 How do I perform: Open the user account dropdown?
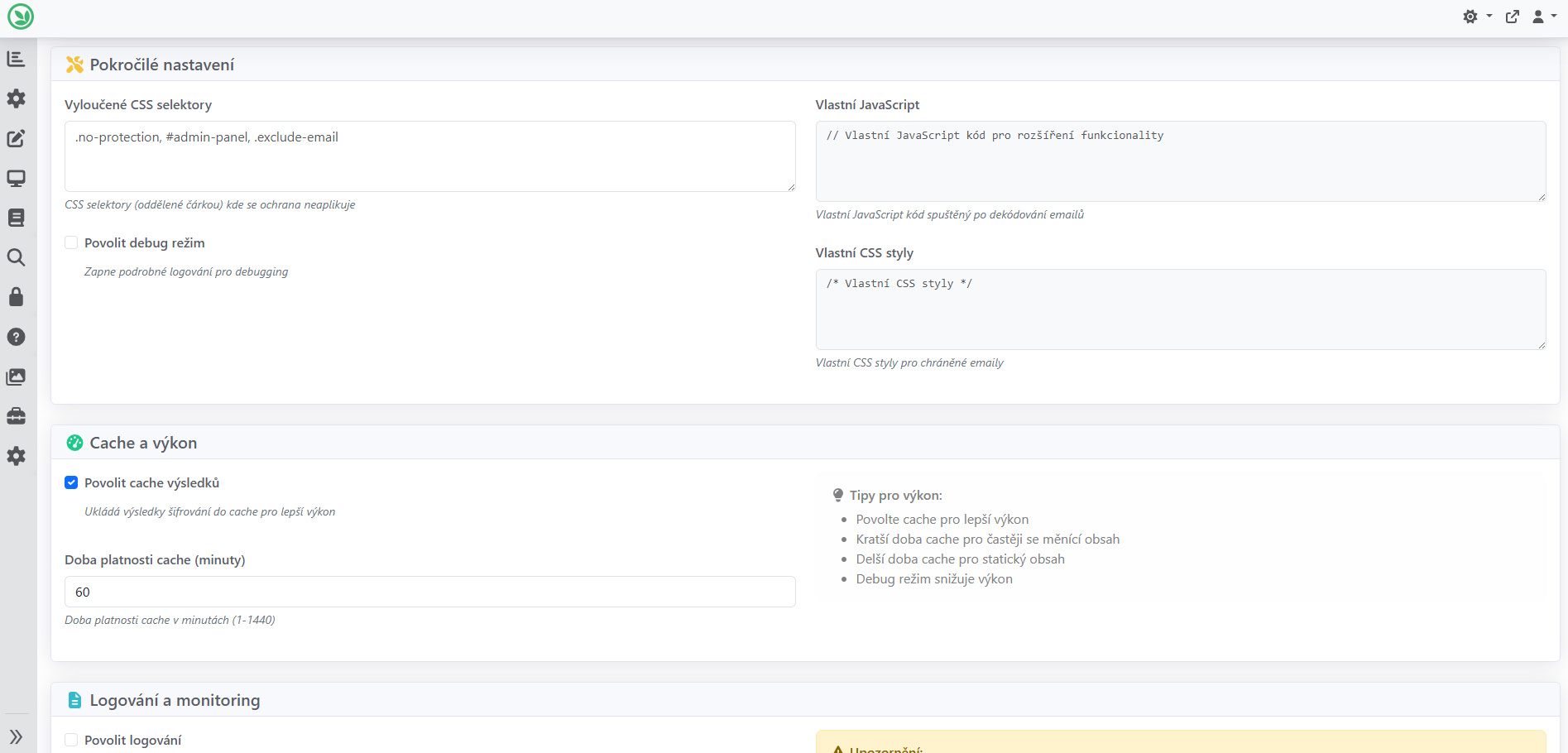[1544, 17]
